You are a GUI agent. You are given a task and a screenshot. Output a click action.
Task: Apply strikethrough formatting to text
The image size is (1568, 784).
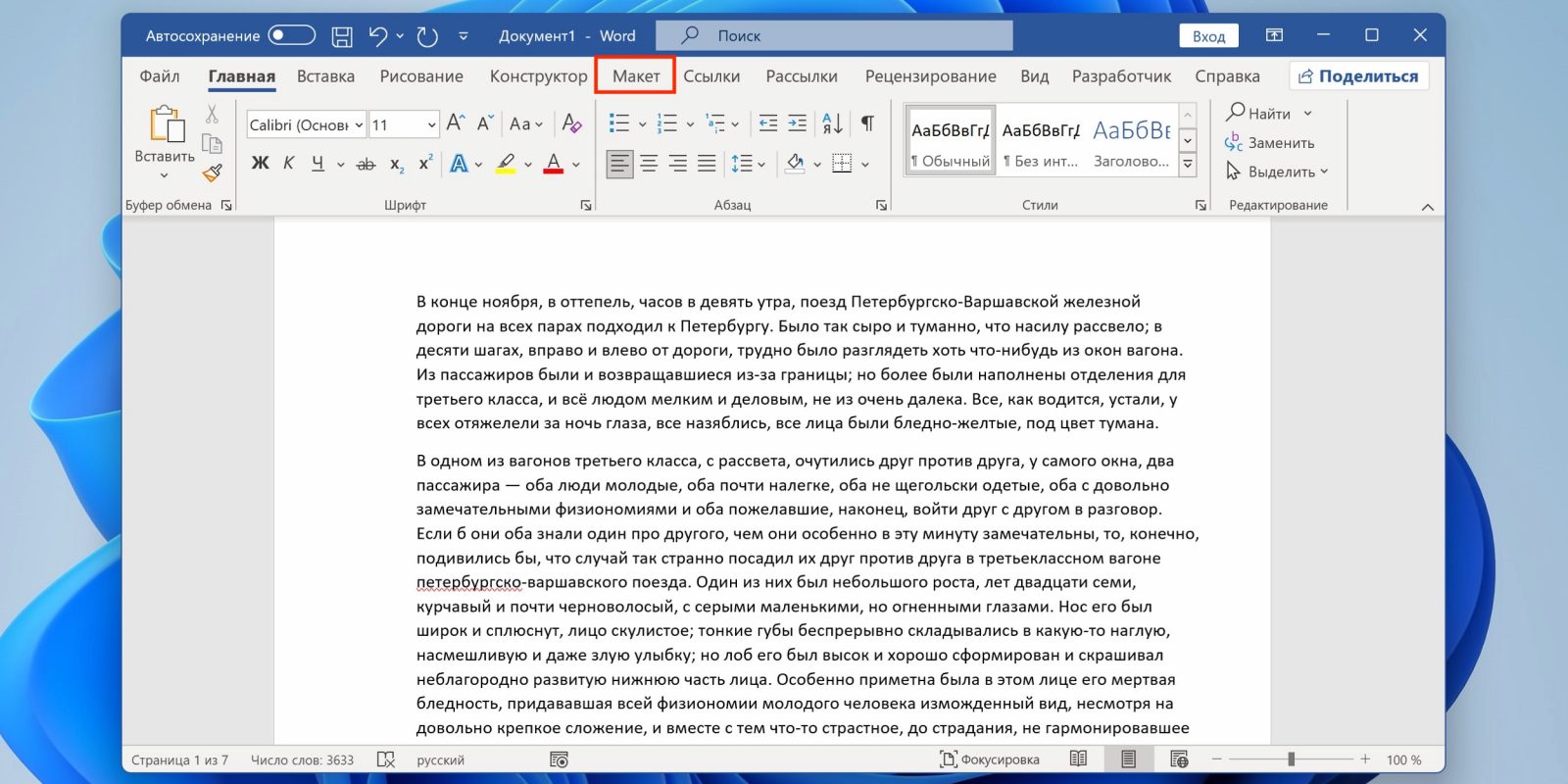pyautogui.click(x=366, y=164)
